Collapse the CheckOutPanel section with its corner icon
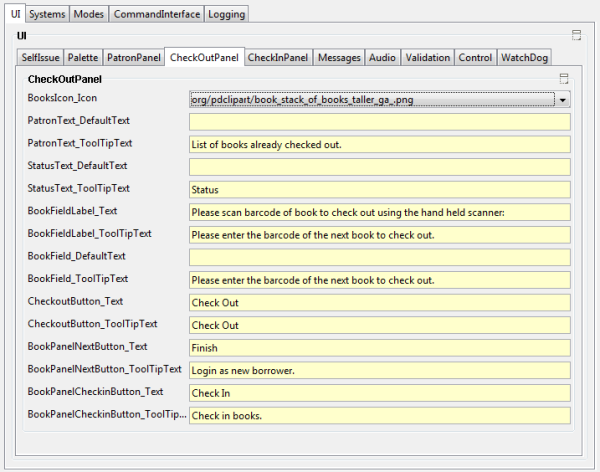Viewport: 600px width, 472px height. coord(564,78)
